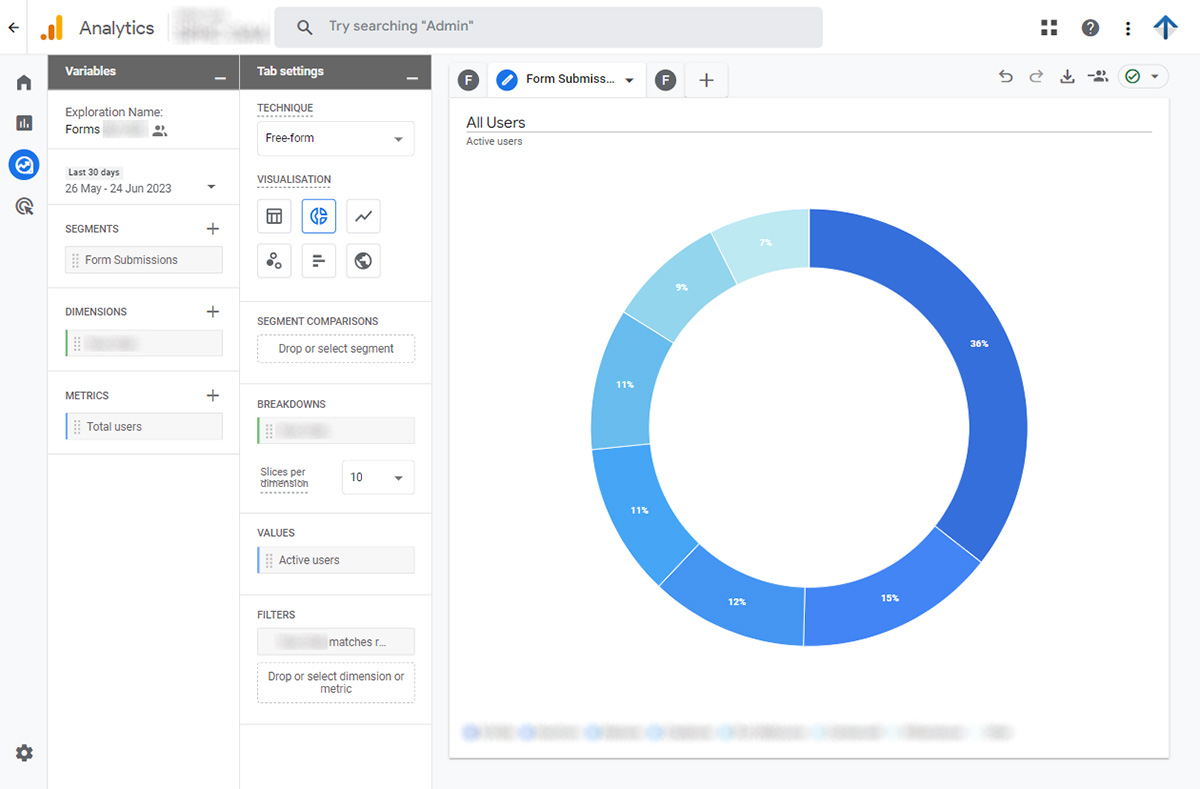Open the Home icon in left sidebar

pyautogui.click(x=24, y=82)
